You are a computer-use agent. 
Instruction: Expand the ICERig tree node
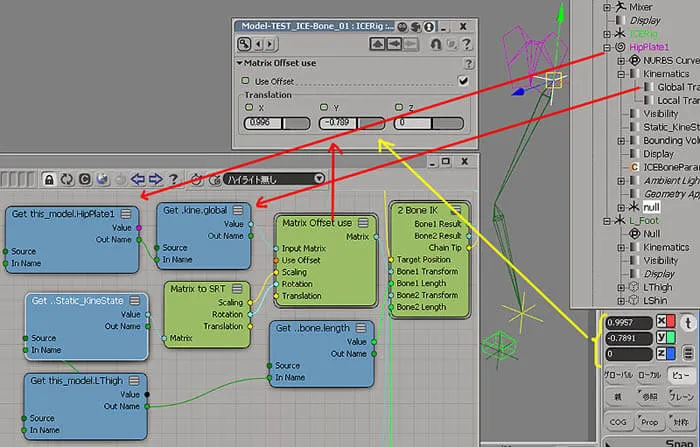[606, 33]
